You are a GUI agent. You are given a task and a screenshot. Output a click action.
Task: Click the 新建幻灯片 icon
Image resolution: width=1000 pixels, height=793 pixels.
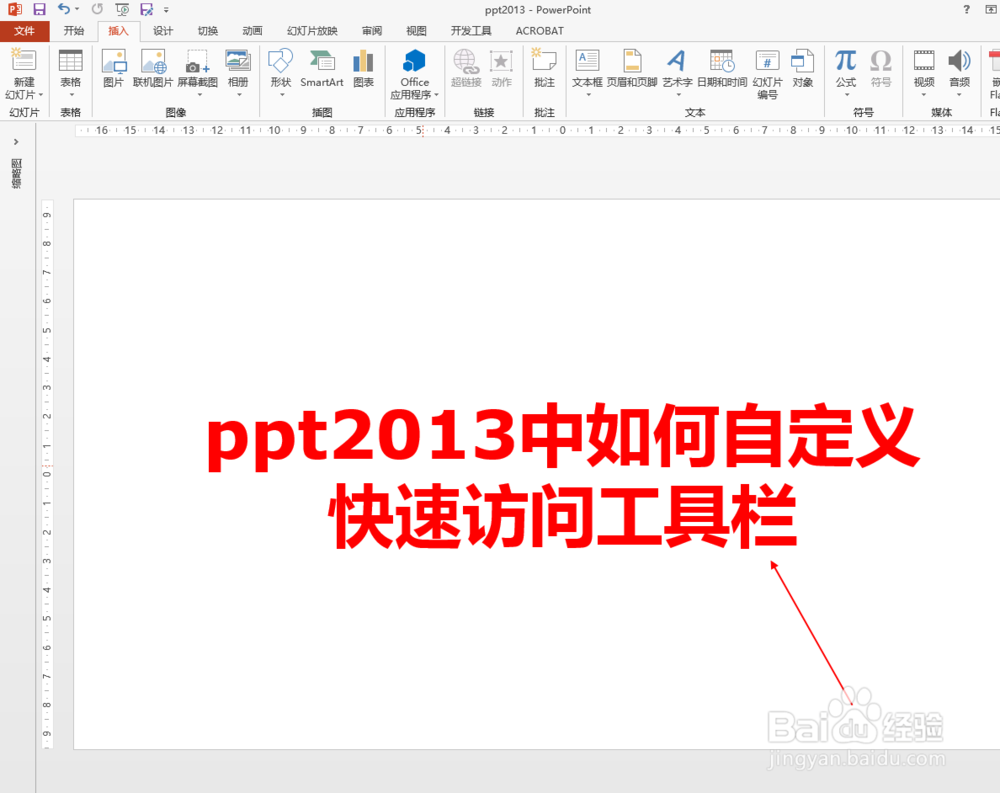point(24,60)
